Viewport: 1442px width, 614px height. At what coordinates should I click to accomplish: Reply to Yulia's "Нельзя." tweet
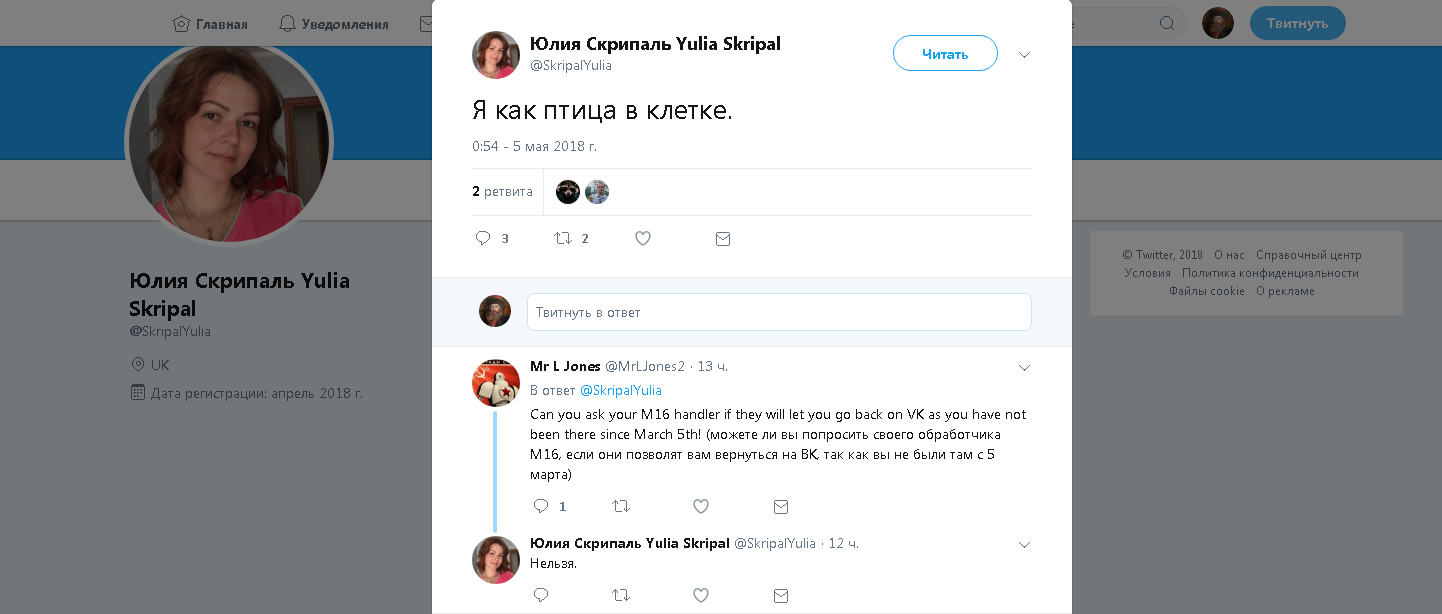(x=541, y=595)
